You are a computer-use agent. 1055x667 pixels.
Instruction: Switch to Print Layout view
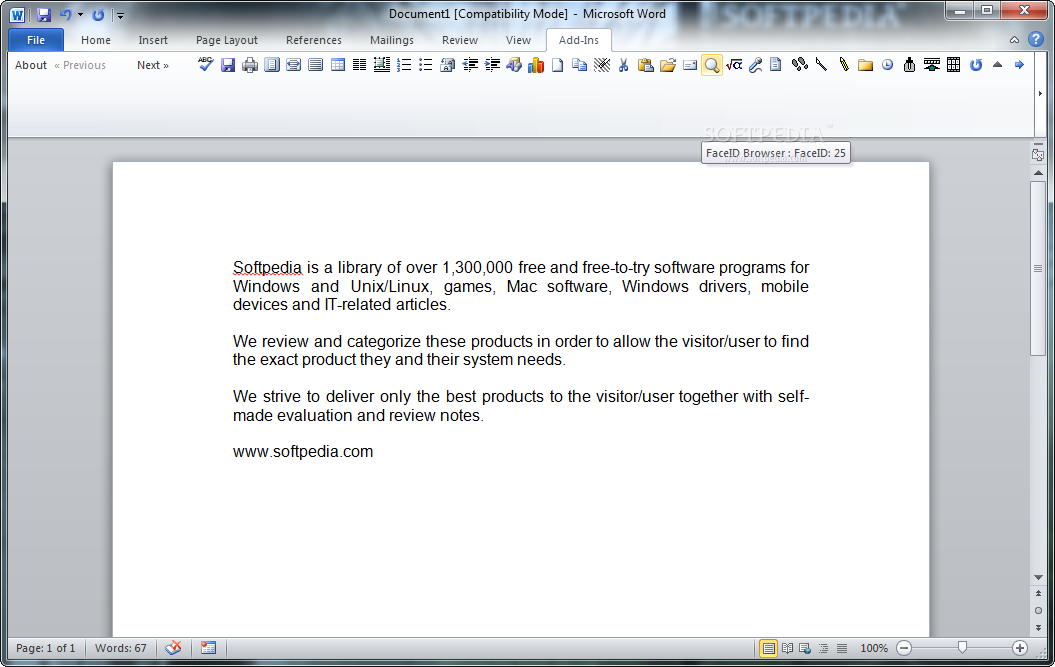[x=768, y=648]
